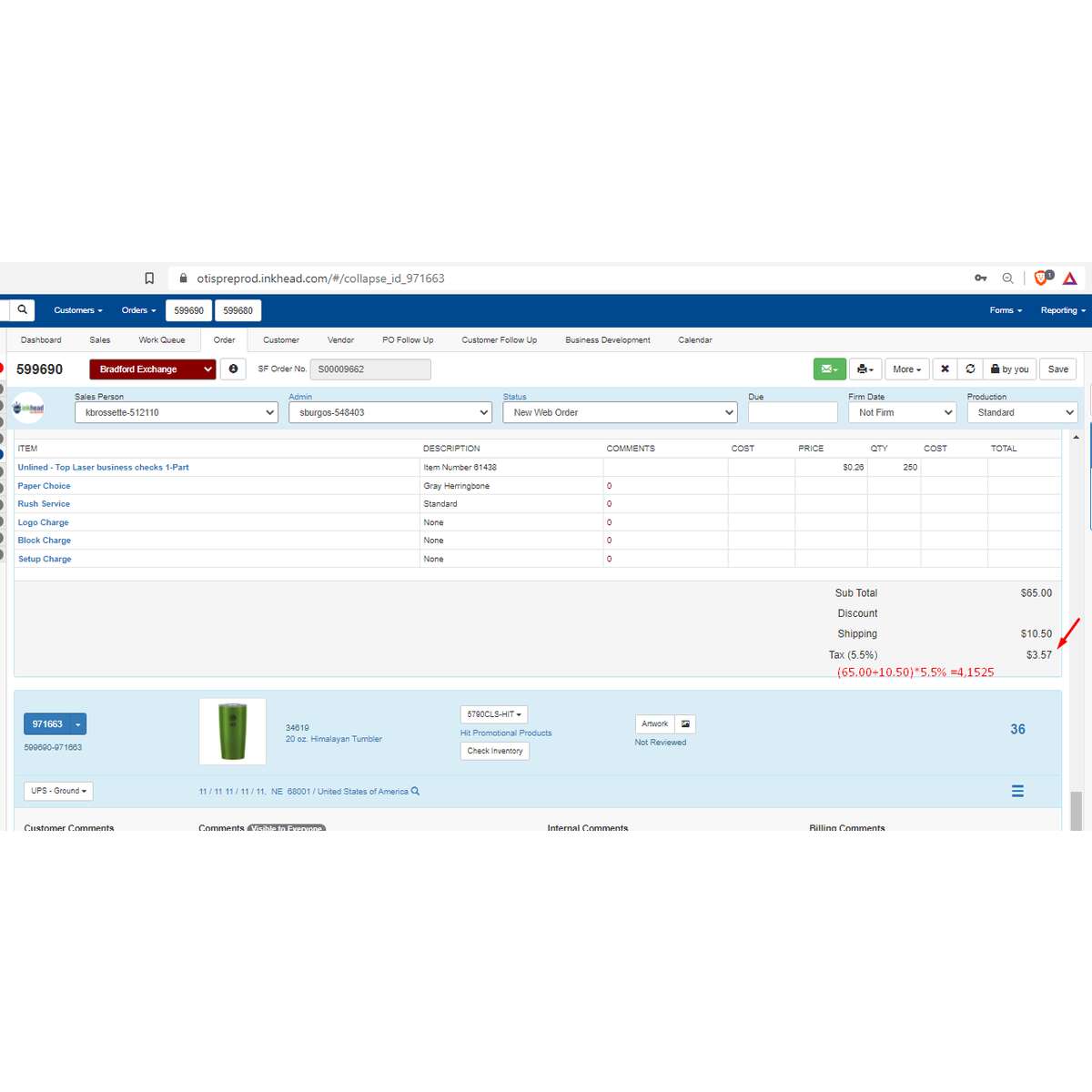Expand the Firm Date dropdown

[902, 412]
